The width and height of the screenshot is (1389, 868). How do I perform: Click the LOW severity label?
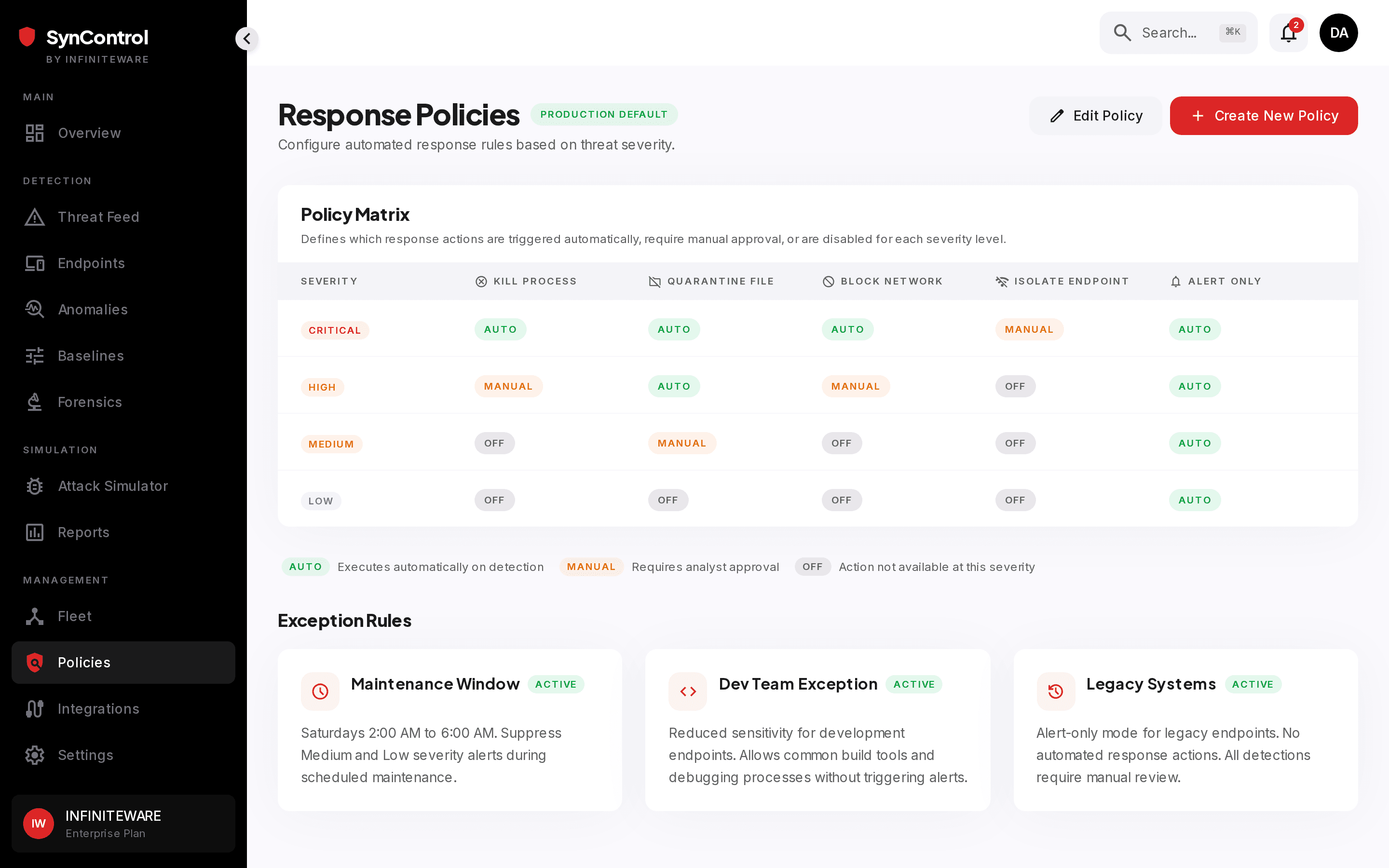pos(321,501)
